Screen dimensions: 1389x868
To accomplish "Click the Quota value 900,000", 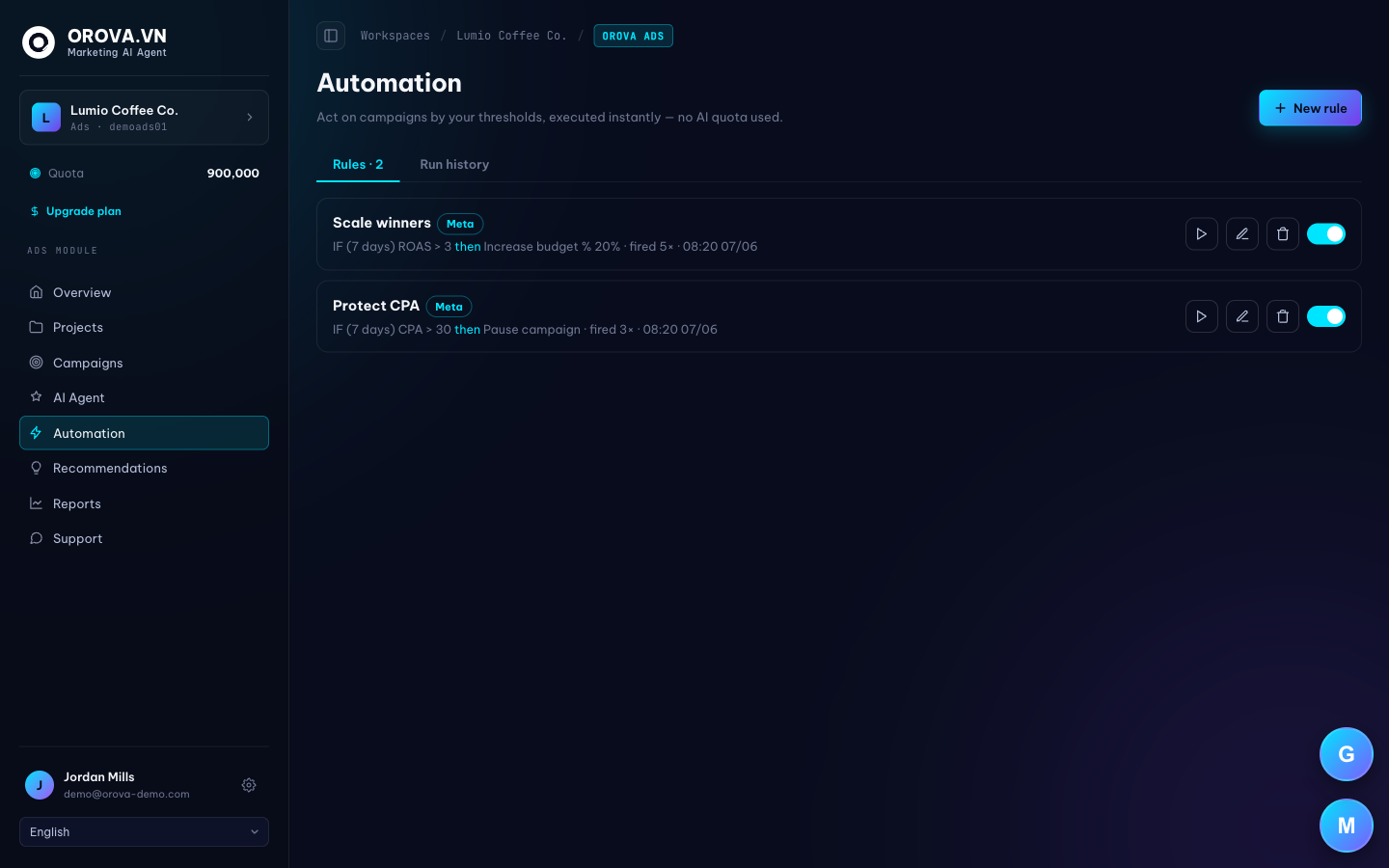I will tap(233, 174).
